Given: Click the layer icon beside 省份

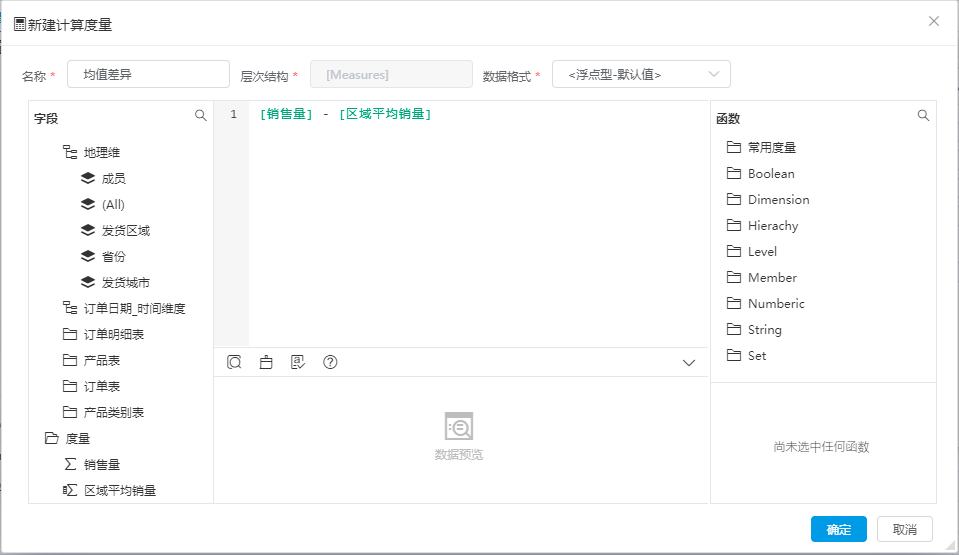Looking at the screenshot, I should (x=88, y=256).
